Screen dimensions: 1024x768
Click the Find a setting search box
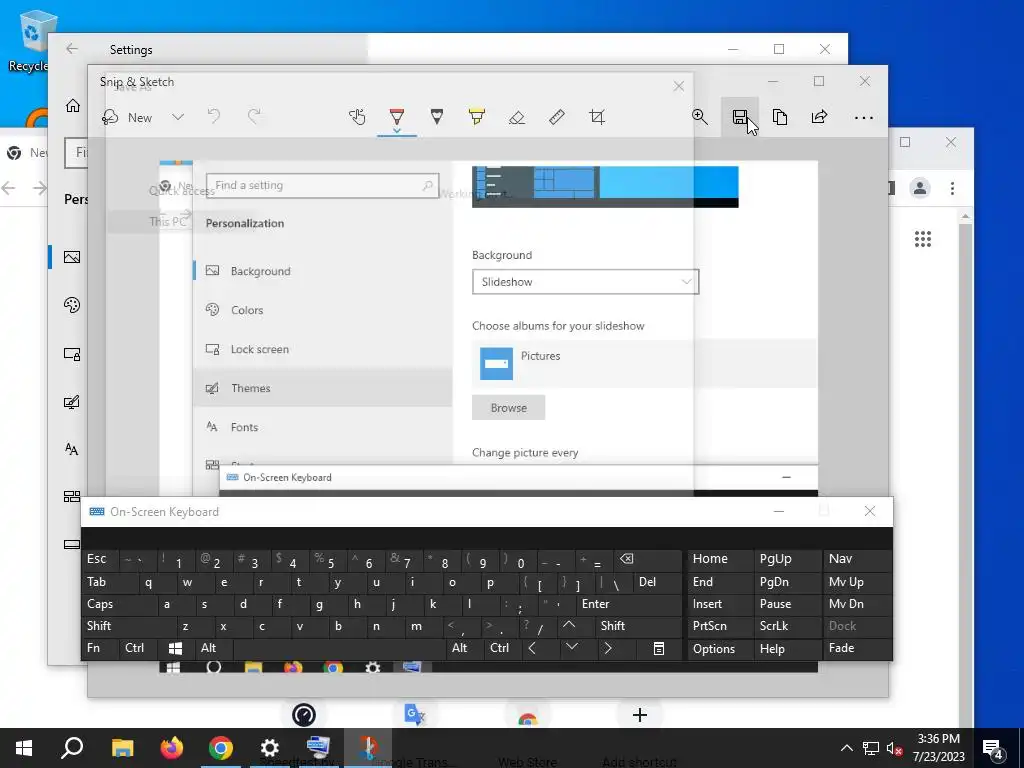(323, 185)
